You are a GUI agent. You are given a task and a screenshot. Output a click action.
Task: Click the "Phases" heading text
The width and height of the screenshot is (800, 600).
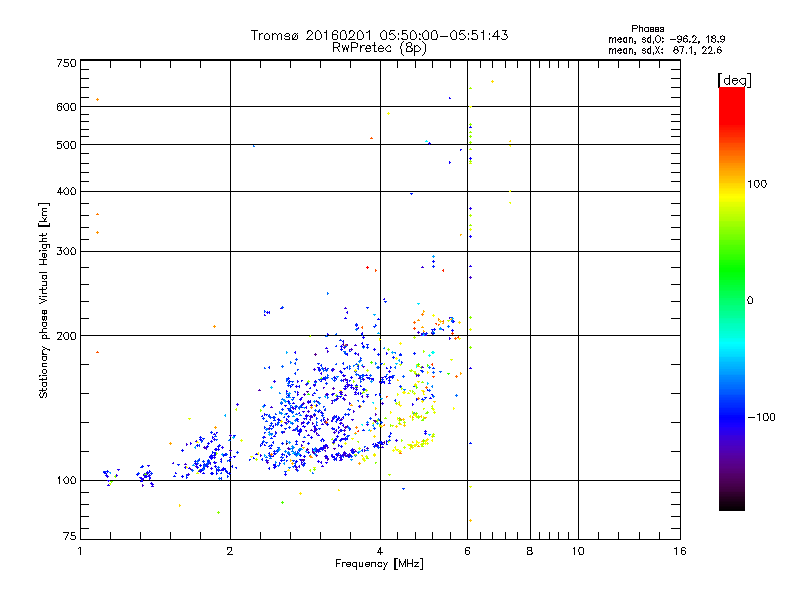647,29
